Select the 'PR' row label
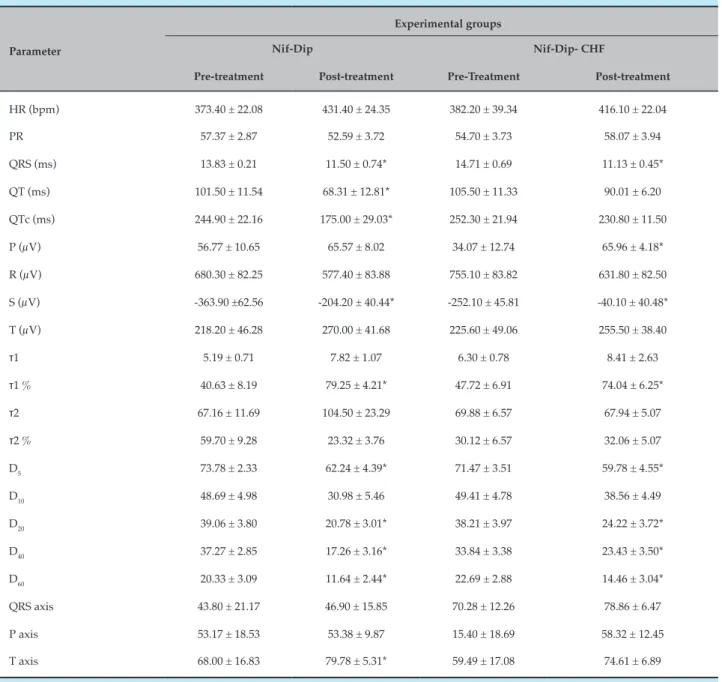722x682 pixels. click(x=16, y=136)
